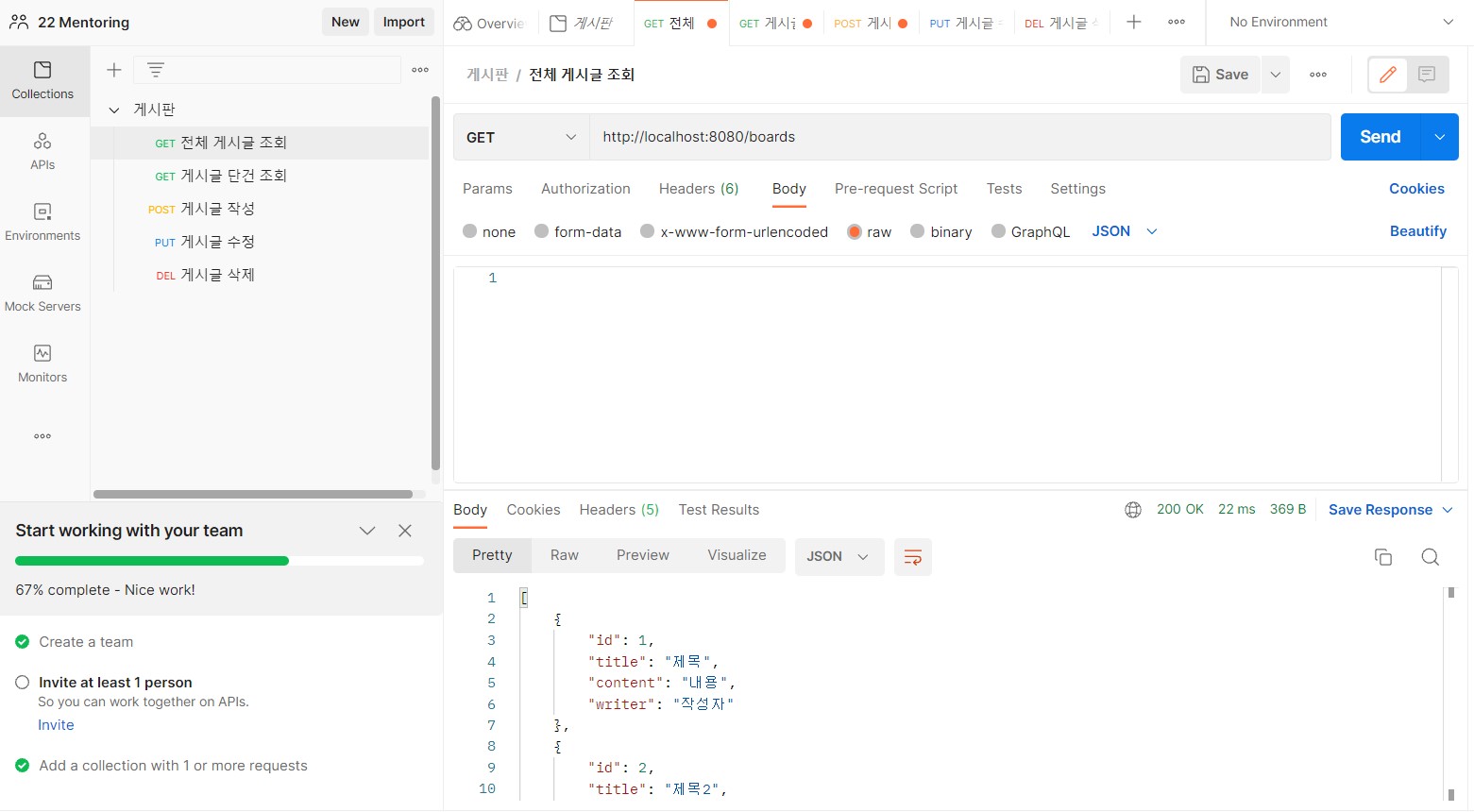1474x812 pixels.
Task: Click the Import button
Action: 404,22
